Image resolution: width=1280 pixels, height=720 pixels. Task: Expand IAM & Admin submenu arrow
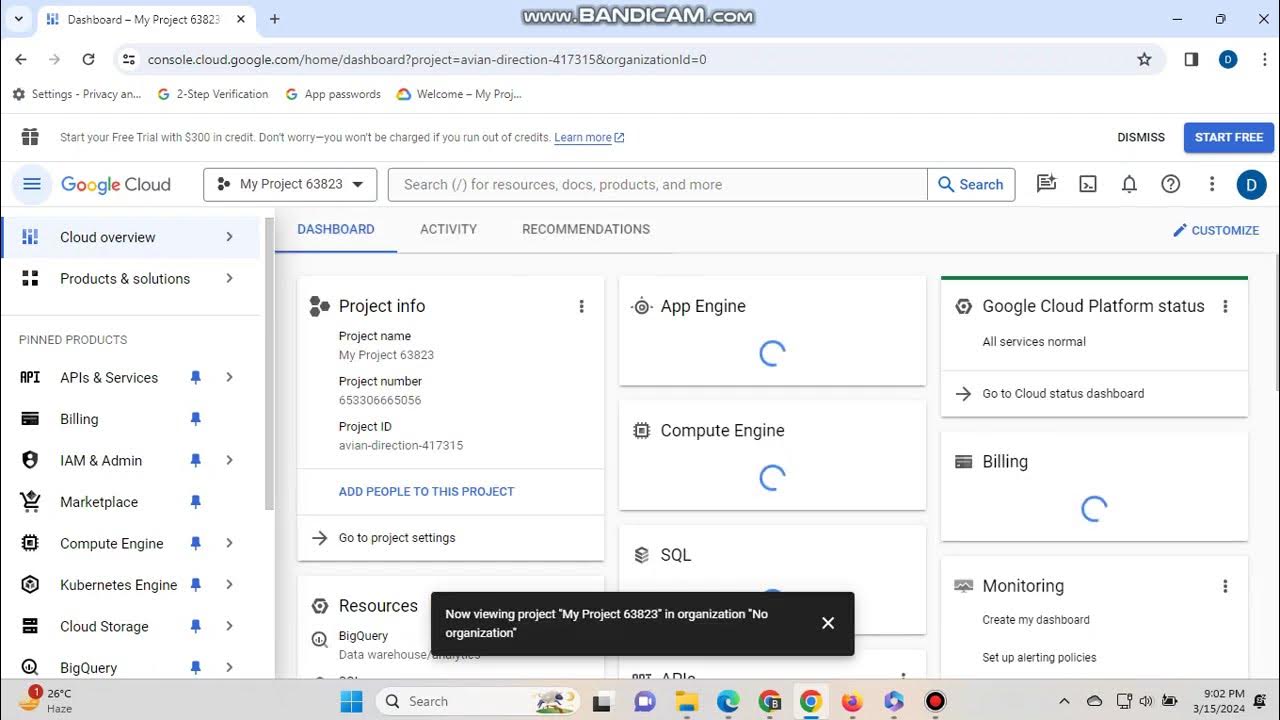(x=229, y=460)
